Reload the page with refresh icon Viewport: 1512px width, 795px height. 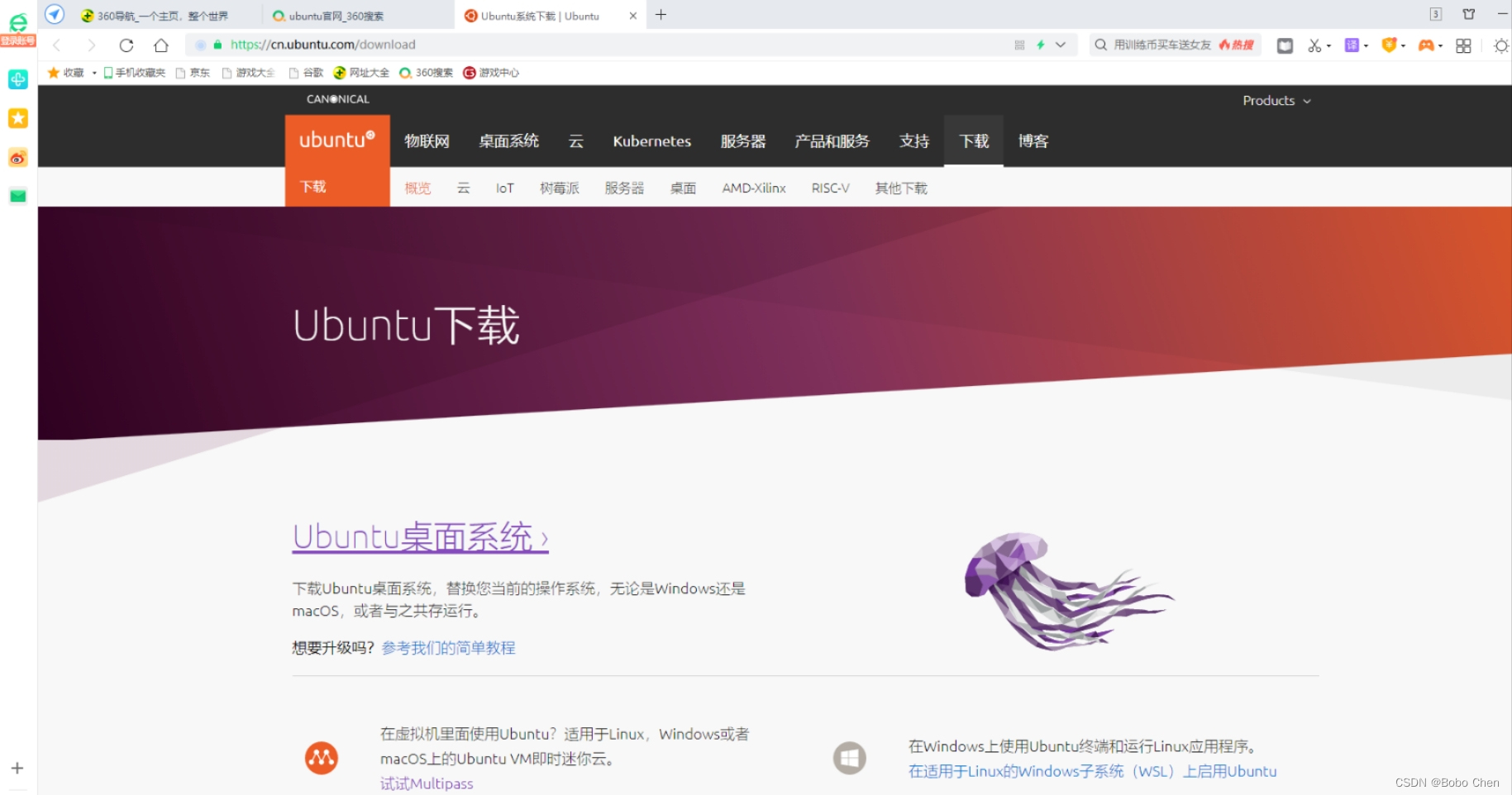pyautogui.click(x=126, y=45)
